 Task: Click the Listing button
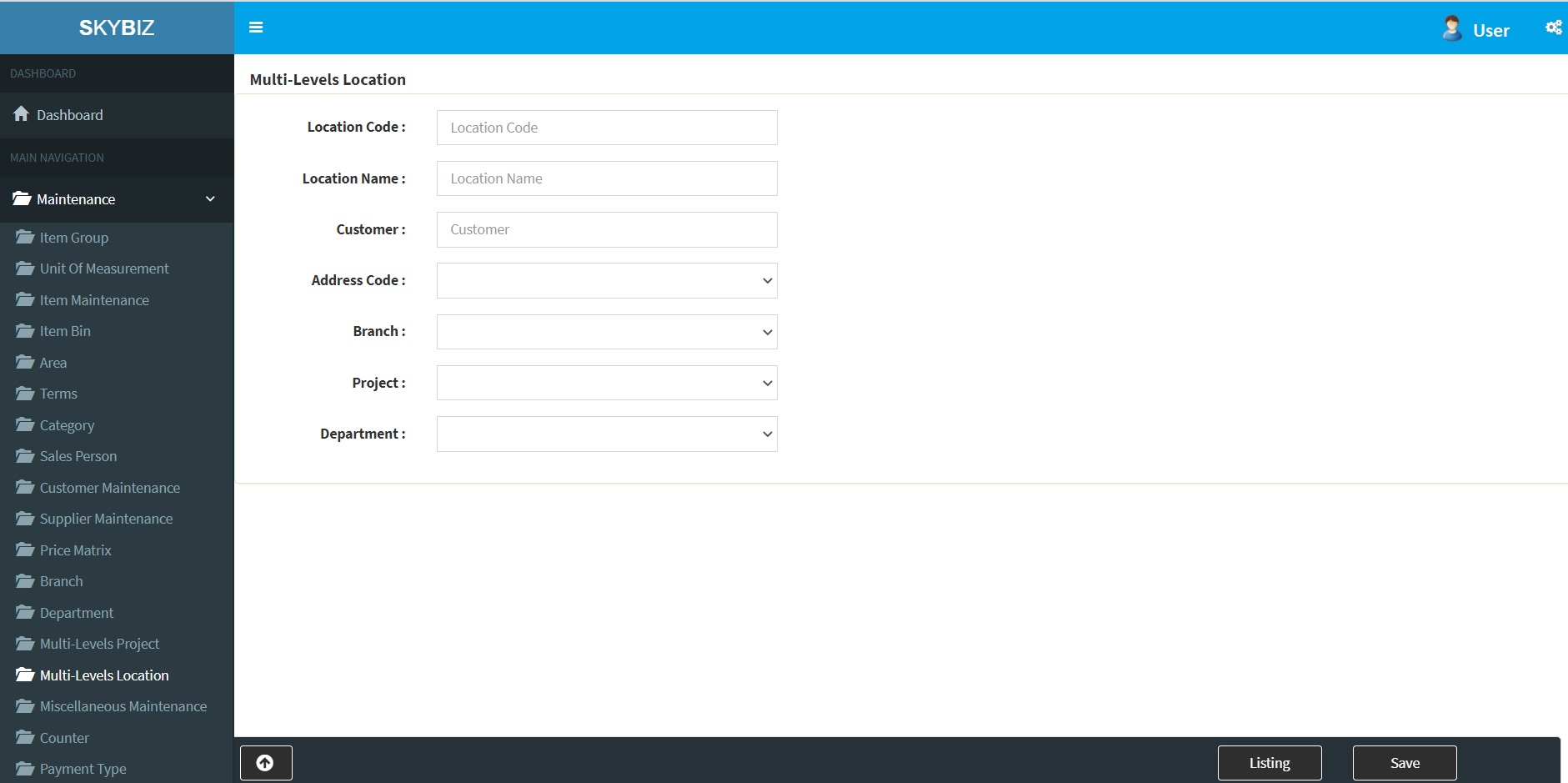coord(1269,763)
